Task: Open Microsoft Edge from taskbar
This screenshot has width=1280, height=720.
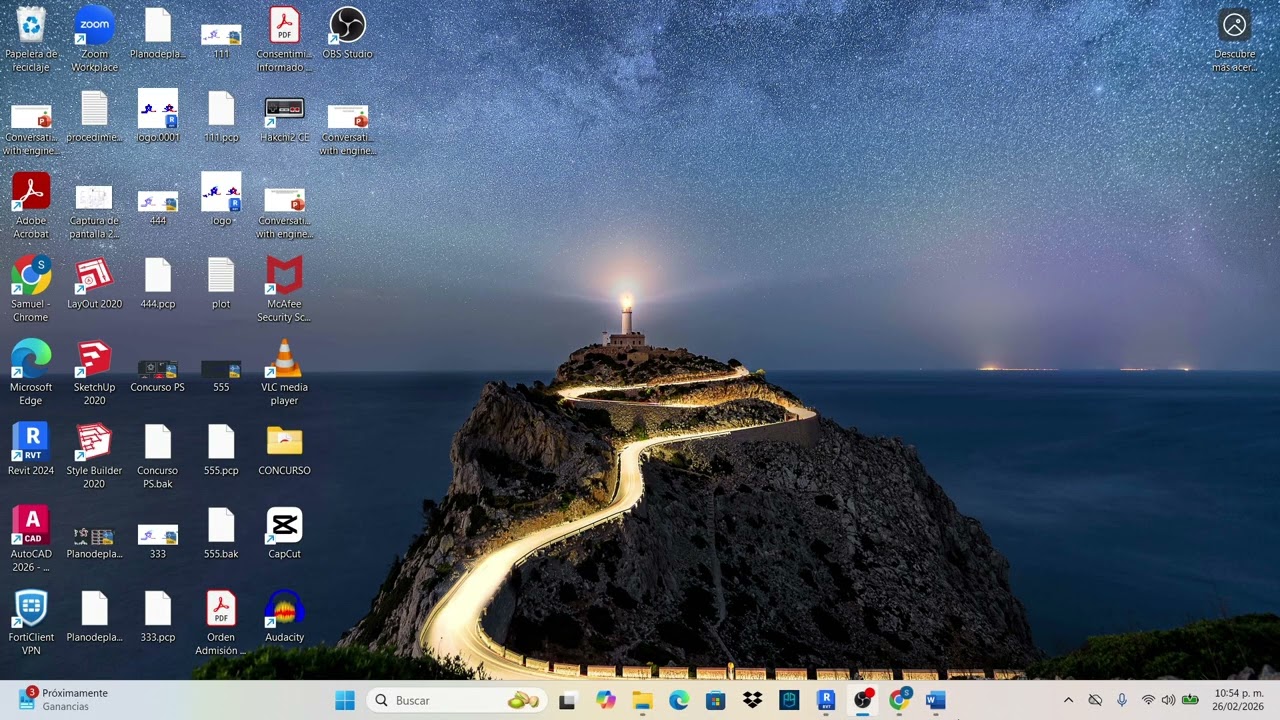Action: pos(679,700)
